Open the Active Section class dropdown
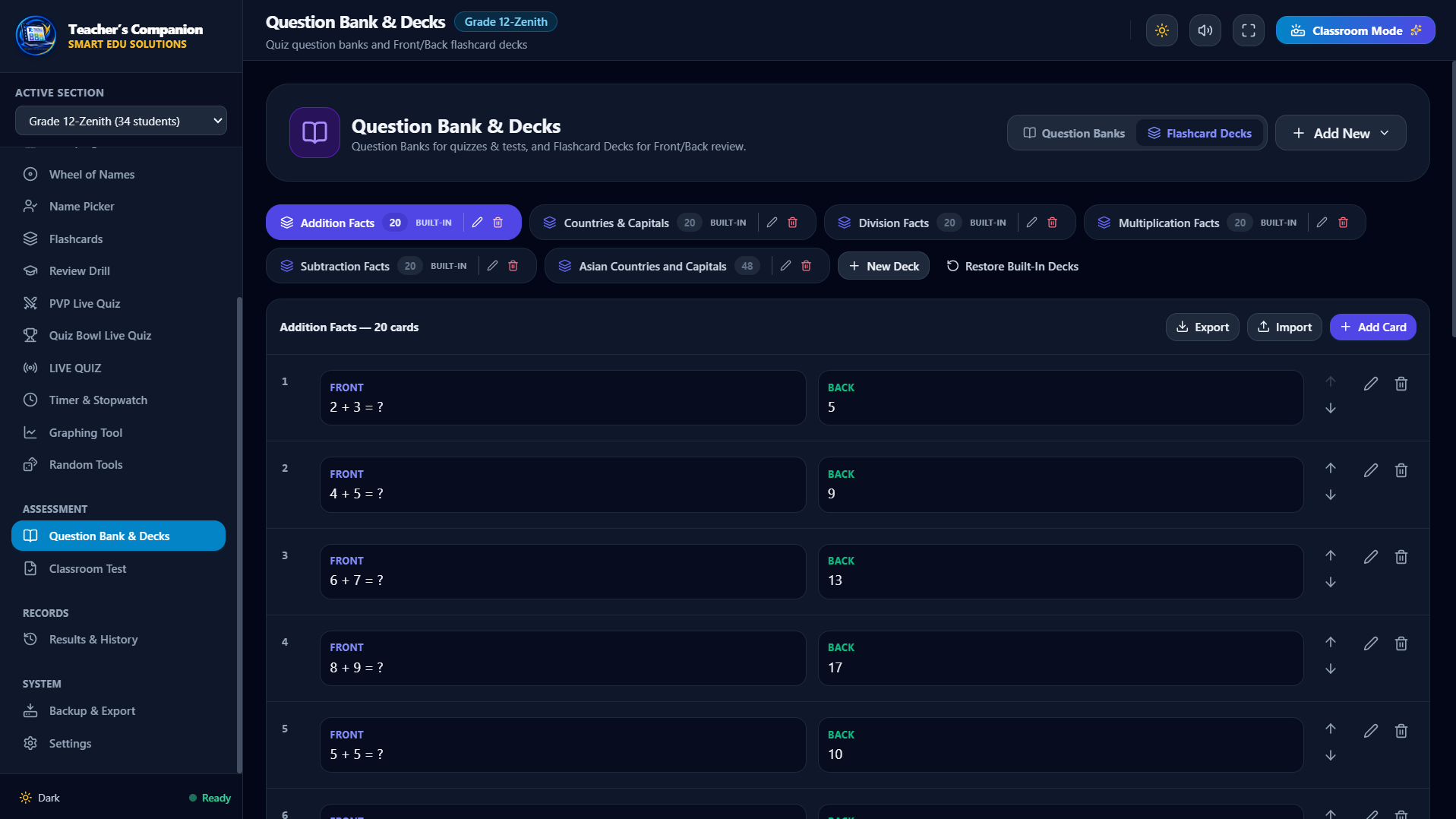This screenshot has width=1456, height=819. (121, 121)
